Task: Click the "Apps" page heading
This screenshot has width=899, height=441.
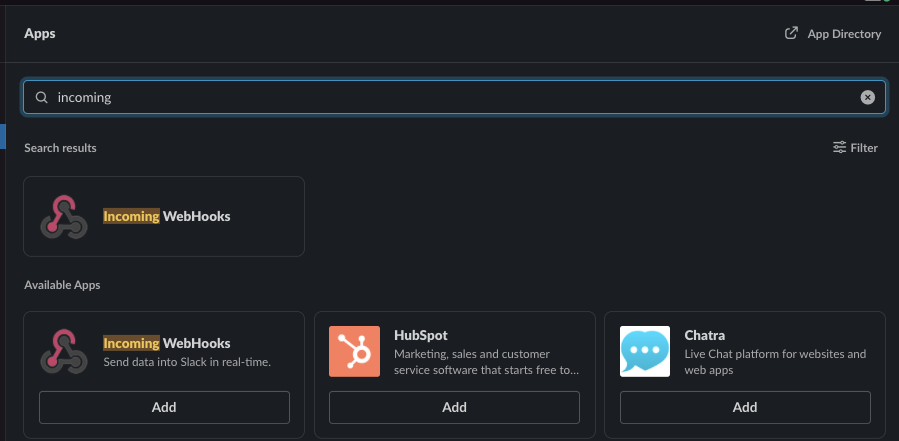Action: (x=40, y=33)
